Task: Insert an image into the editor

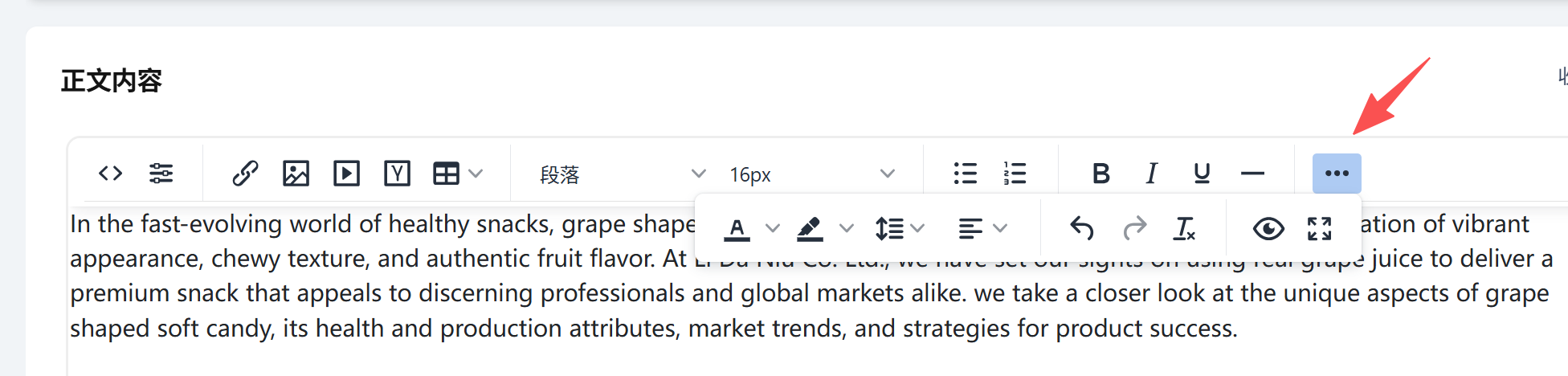Action: pos(296,174)
